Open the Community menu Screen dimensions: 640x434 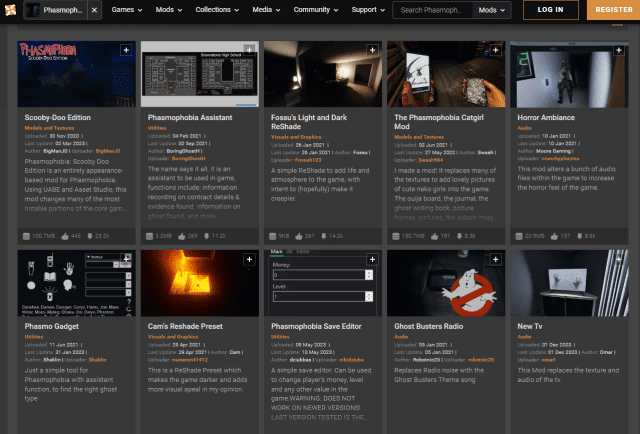(316, 11)
